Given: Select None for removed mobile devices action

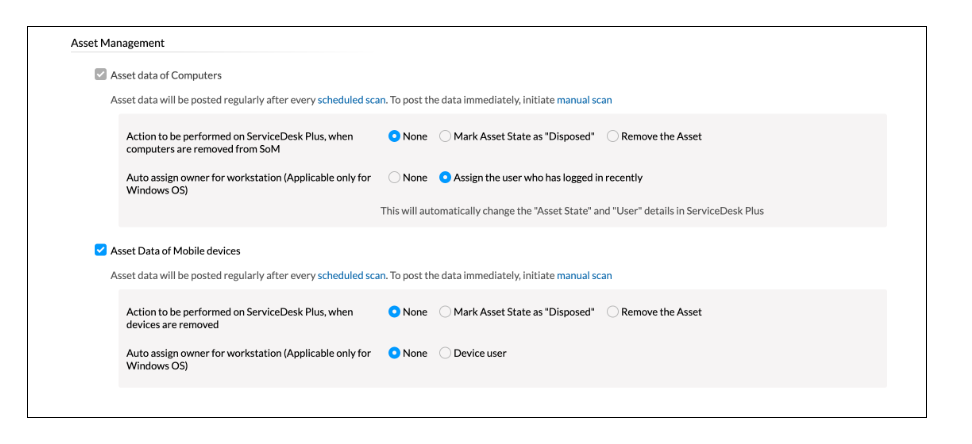Looking at the screenshot, I should point(395,312).
